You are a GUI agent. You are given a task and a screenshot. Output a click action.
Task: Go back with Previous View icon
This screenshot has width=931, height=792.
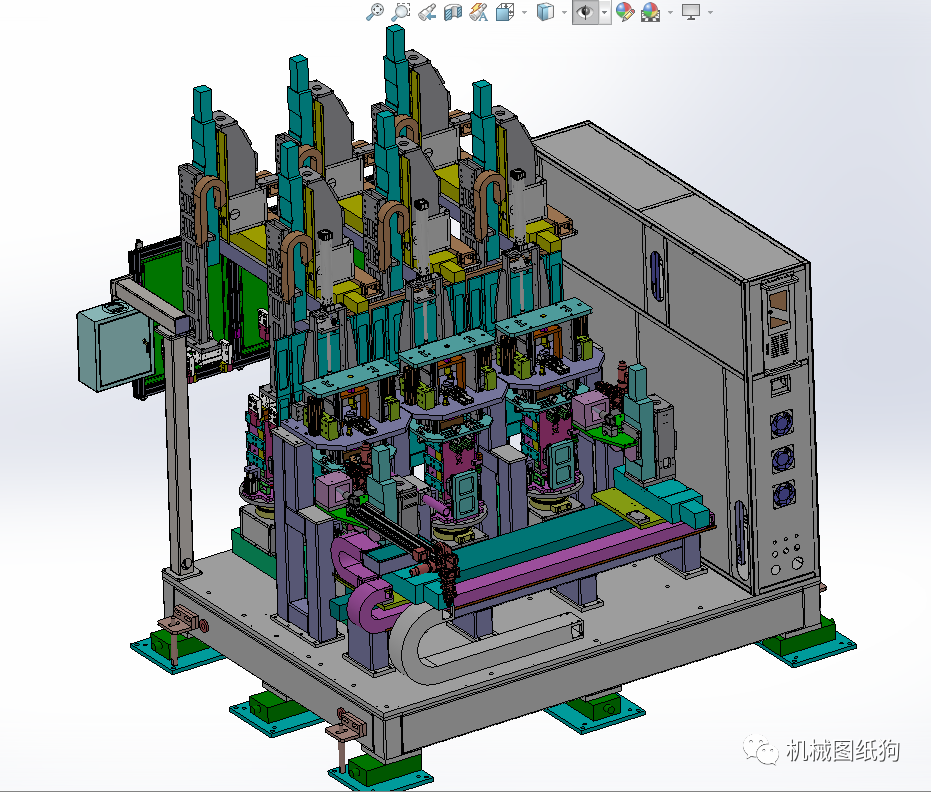426,12
